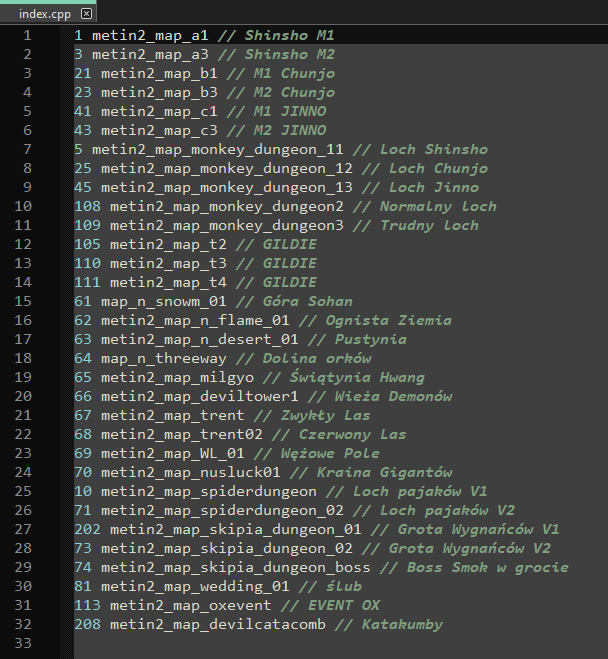Click GILDIE comment on line 14
This screenshot has width=608, height=659.
[x=290, y=282]
